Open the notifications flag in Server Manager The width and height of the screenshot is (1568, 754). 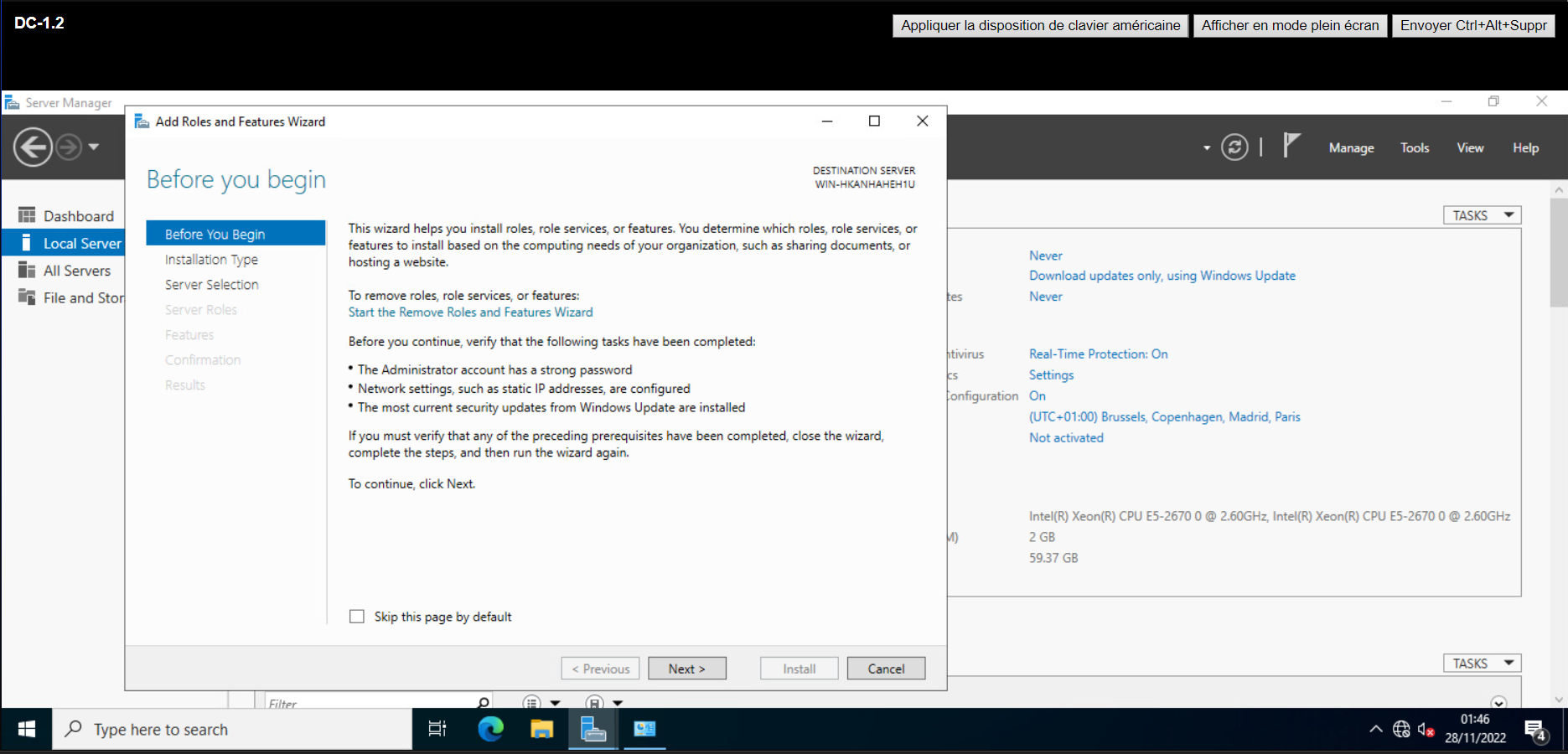(1291, 146)
